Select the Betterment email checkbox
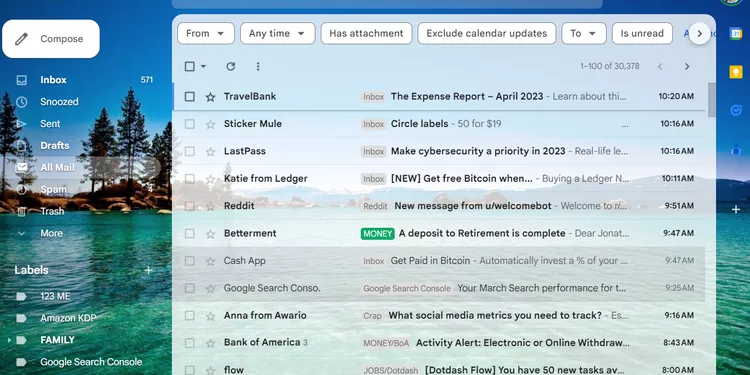Viewport: 750px width, 375px height. coord(189,233)
